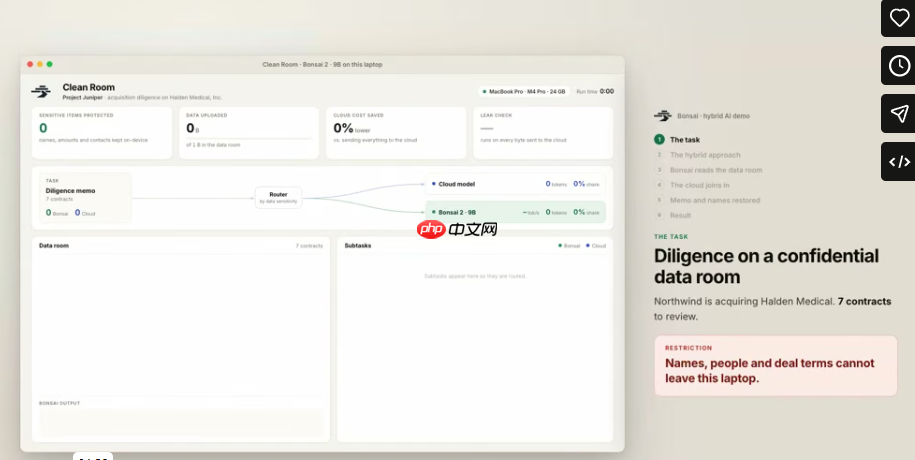The width and height of the screenshot is (915, 460).
Task: Click the window title Clean Room · Bonsai 2
Action: pyautogui.click(x=322, y=65)
